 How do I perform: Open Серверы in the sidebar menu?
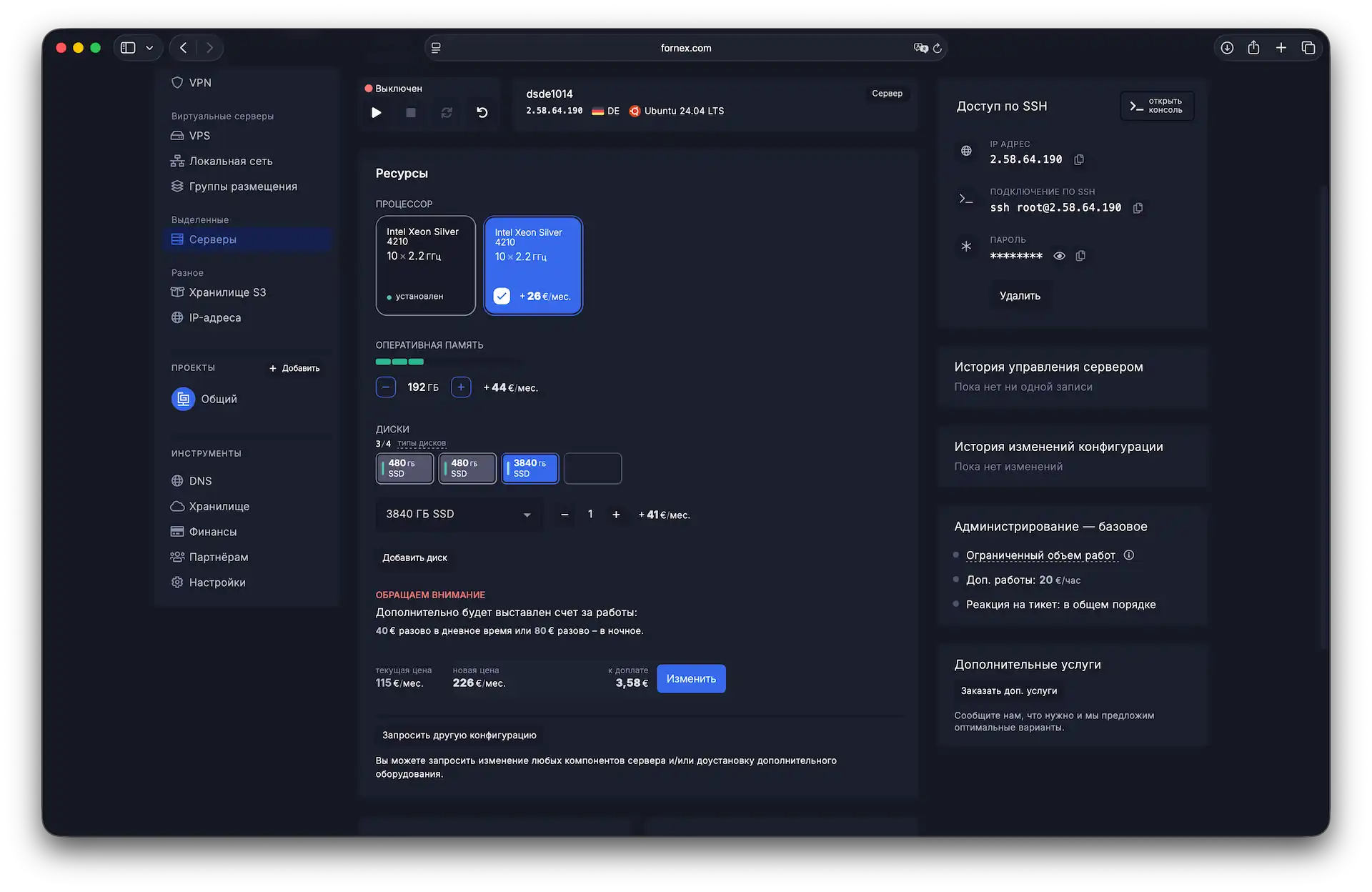pos(212,239)
